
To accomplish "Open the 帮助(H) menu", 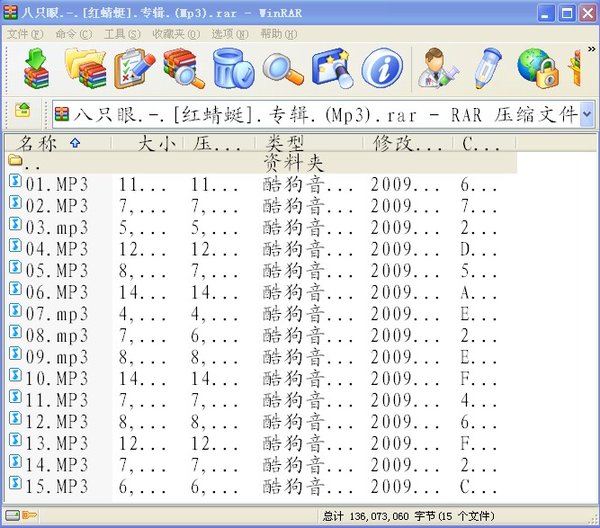I will pyautogui.click(x=279, y=34).
